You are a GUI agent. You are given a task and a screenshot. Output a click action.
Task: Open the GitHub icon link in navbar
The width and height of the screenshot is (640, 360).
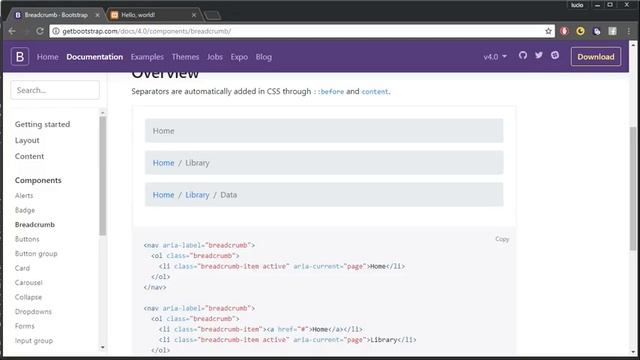click(523, 55)
